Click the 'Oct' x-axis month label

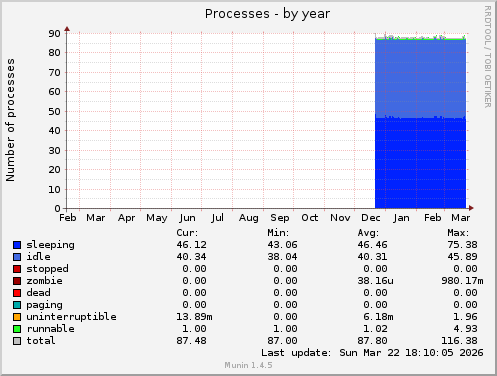(x=310, y=218)
